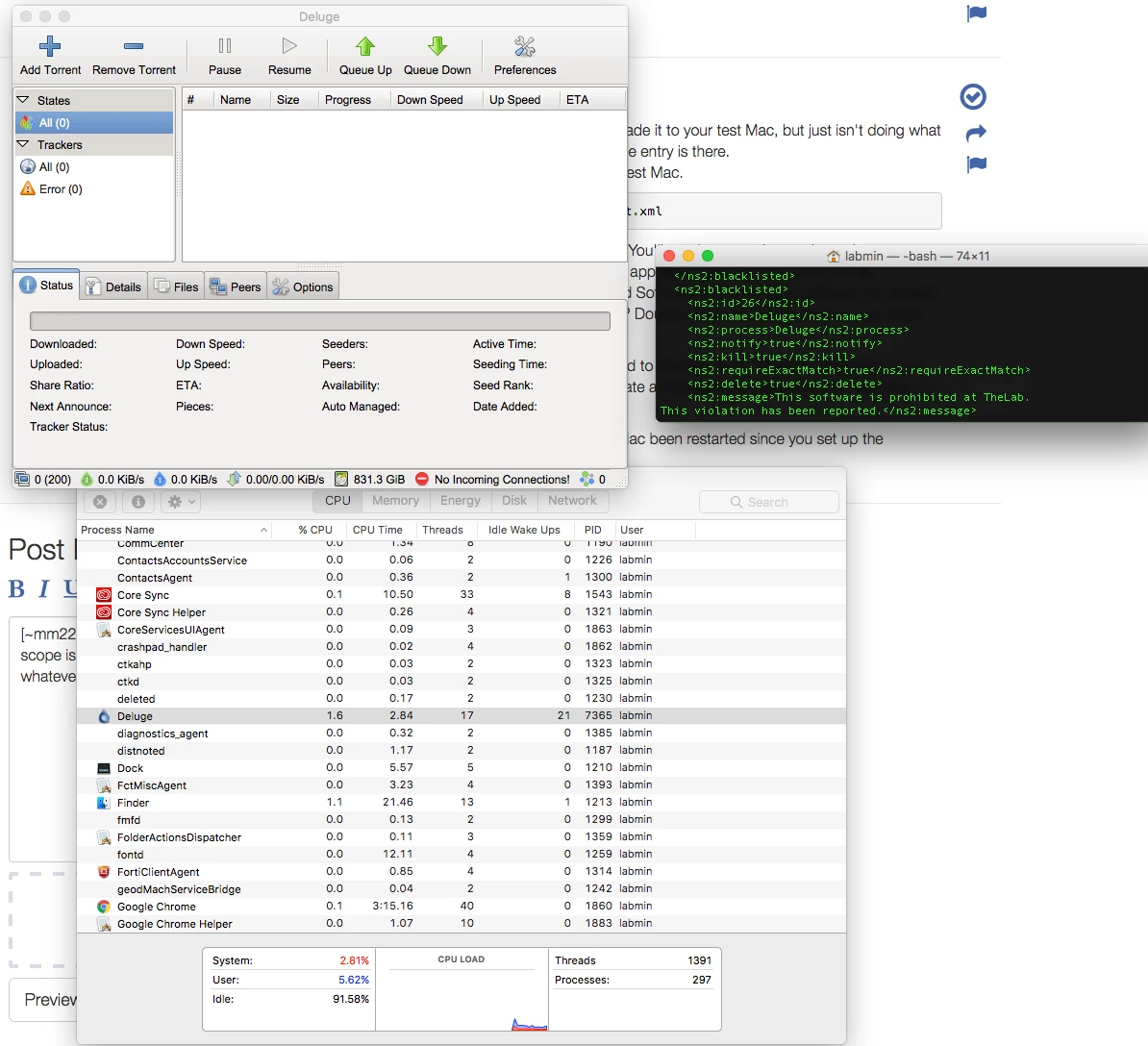This screenshot has height=1046, width=1148.
Task: Click Activity Monitor Search field
Action: point(769,502)
